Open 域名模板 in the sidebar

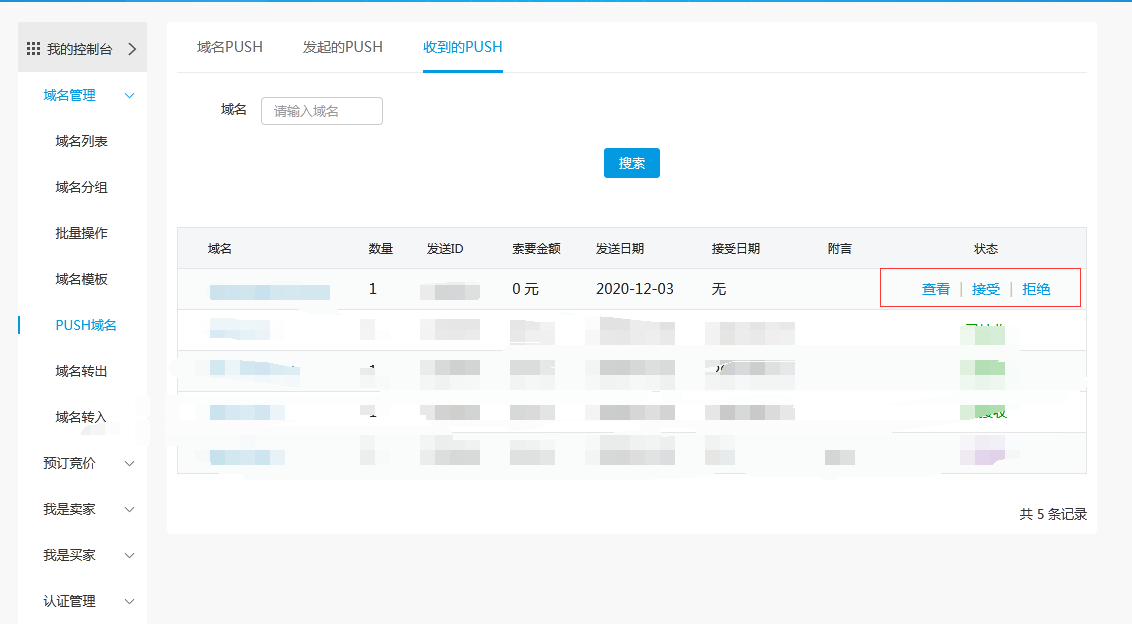(x=81, y=280)
